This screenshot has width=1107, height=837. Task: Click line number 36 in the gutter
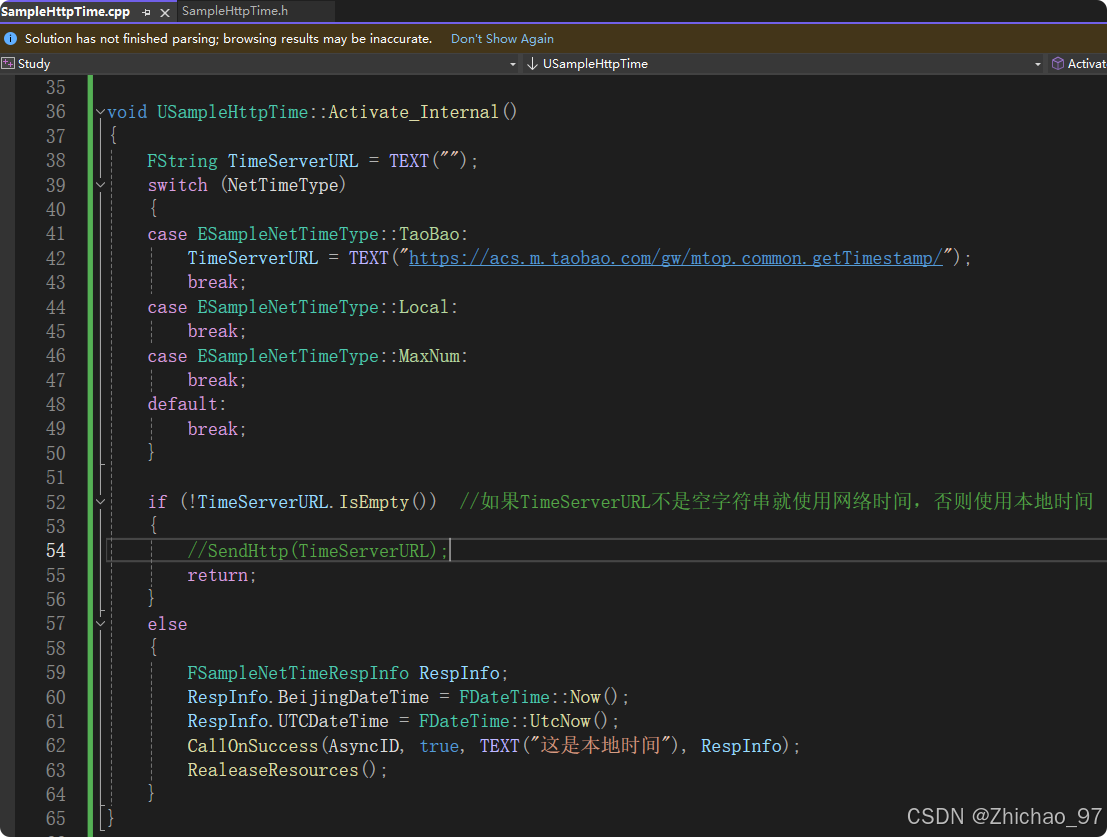click(x=56, y=112)
